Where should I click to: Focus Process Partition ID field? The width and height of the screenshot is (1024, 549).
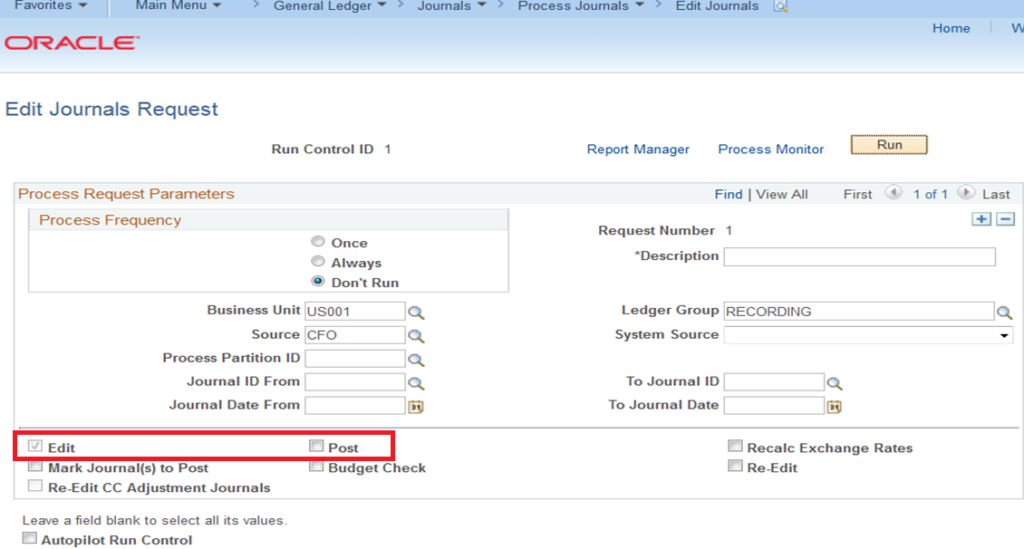click(x=355, y=358)
